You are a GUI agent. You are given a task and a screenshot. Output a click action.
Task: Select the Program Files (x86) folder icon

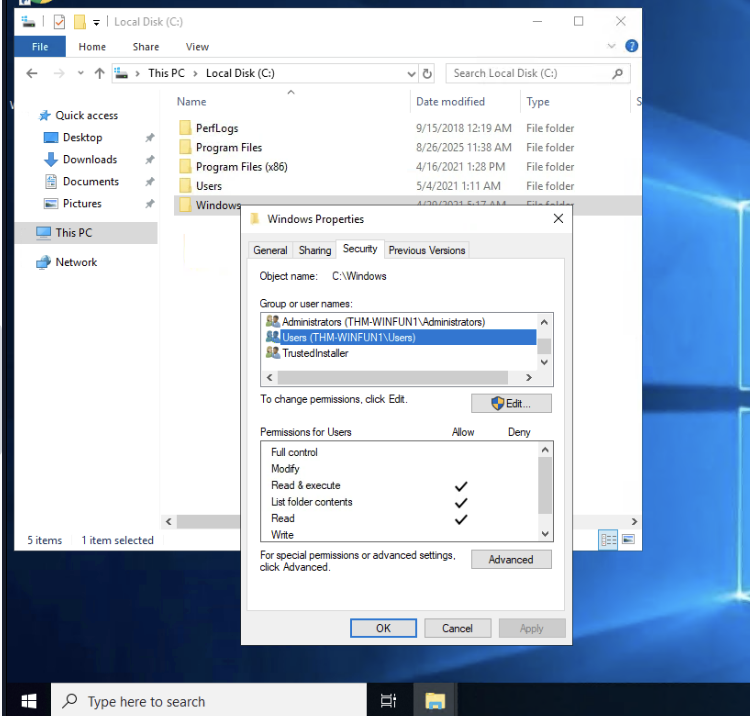click(185, 166)
